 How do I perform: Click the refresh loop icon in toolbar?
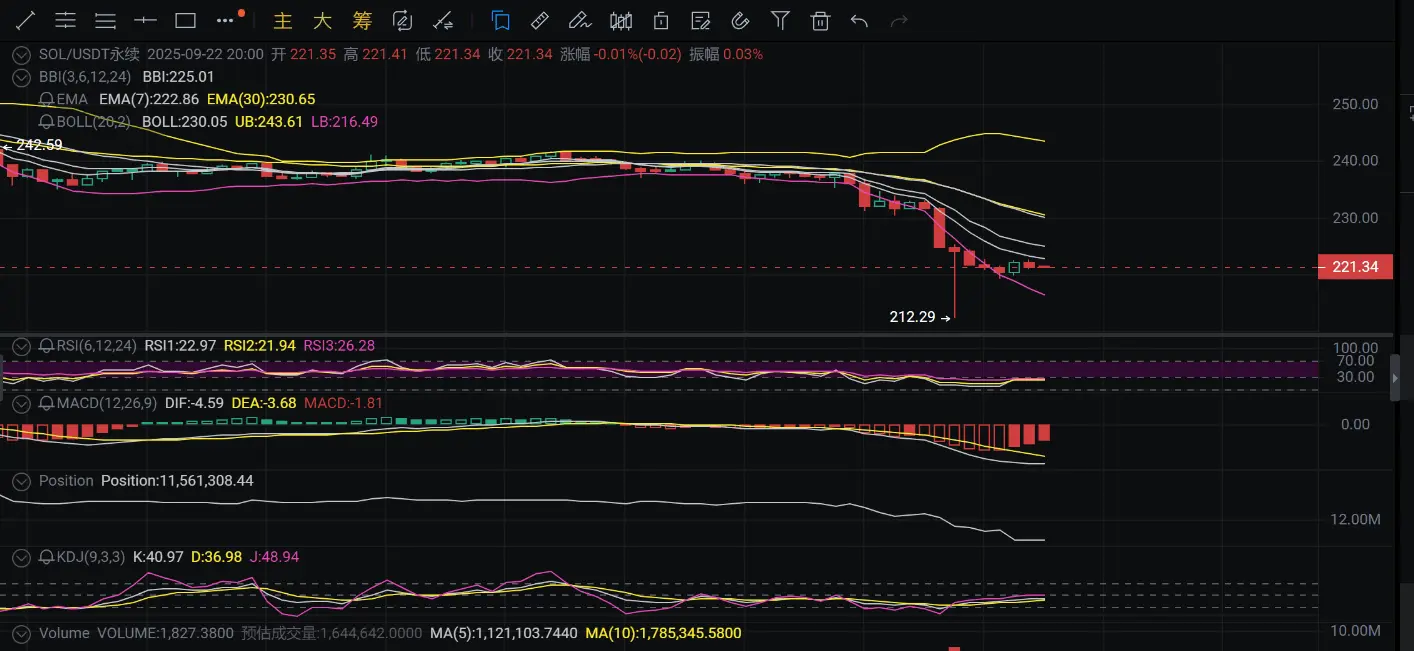pyautogui.click(x=402, y=20)
